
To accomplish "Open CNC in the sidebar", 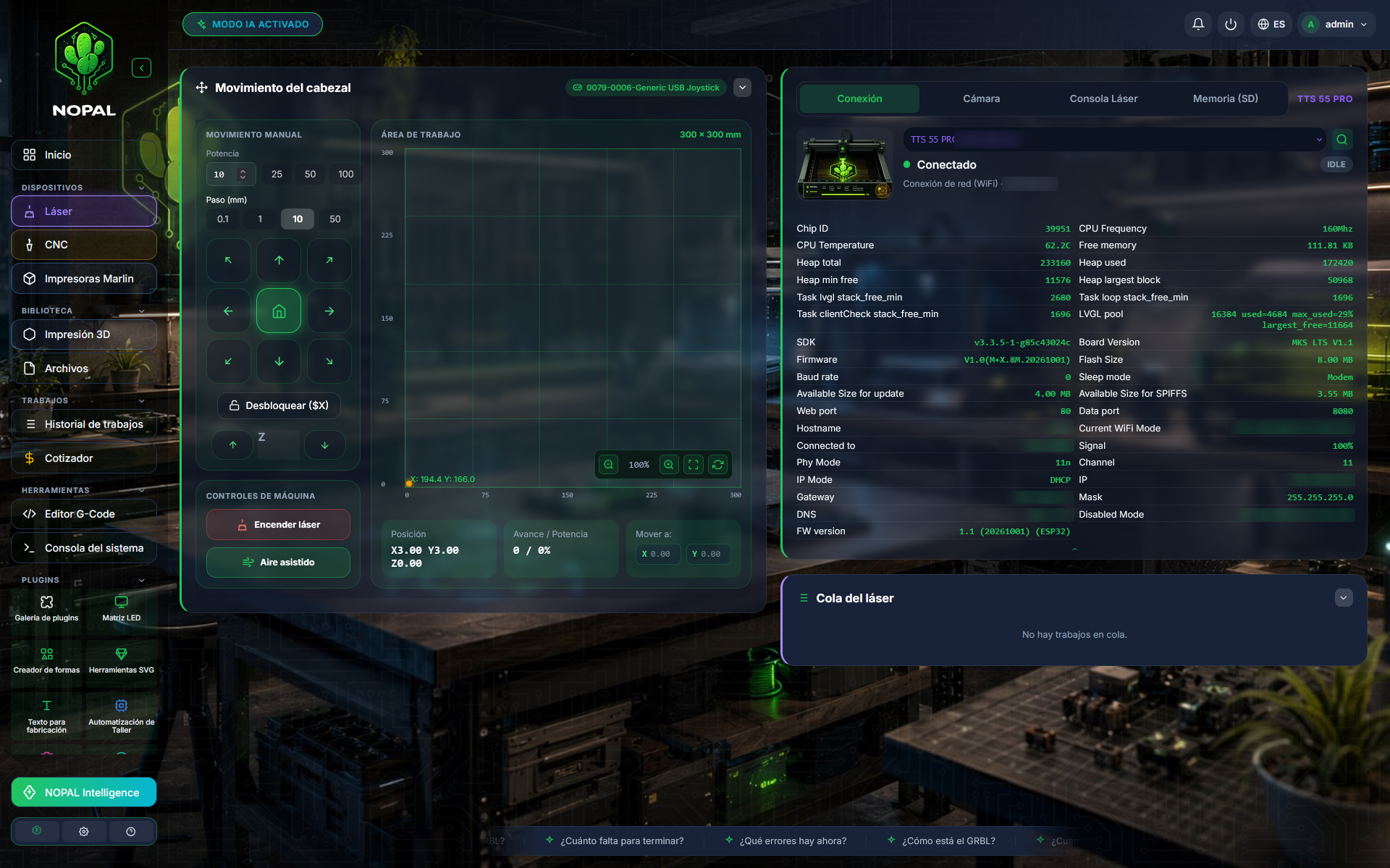I will pyautogui.click(x=84, y=245).
